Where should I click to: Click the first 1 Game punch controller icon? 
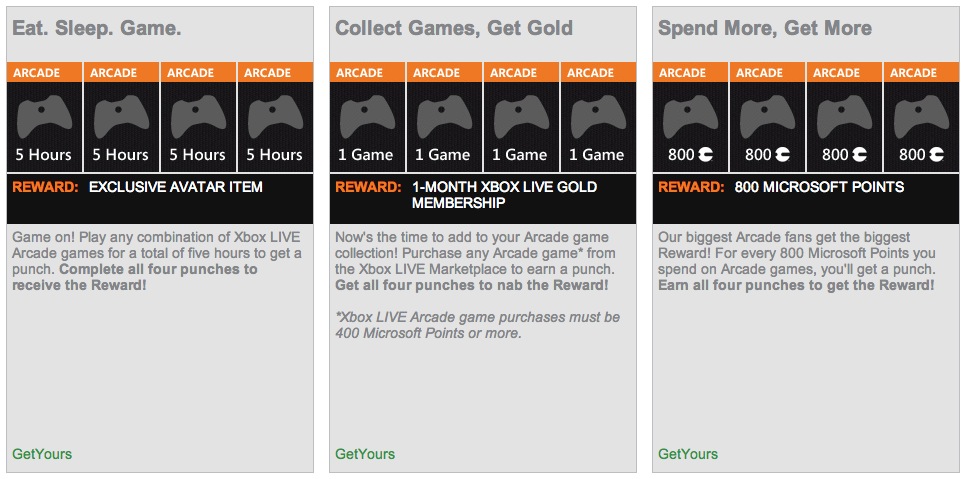click(x=367, y=116)
